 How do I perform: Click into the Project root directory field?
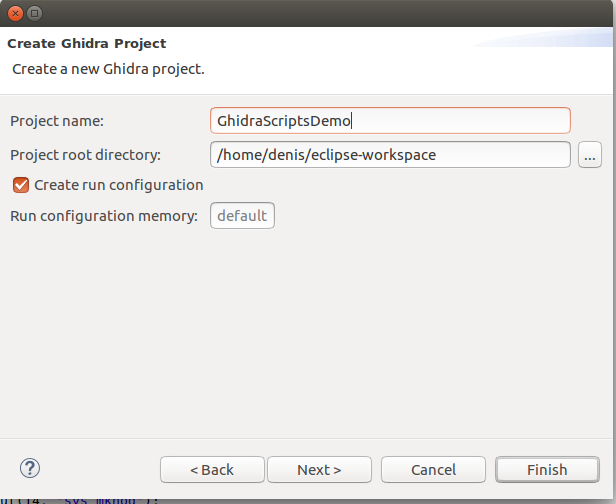(390, 155)
